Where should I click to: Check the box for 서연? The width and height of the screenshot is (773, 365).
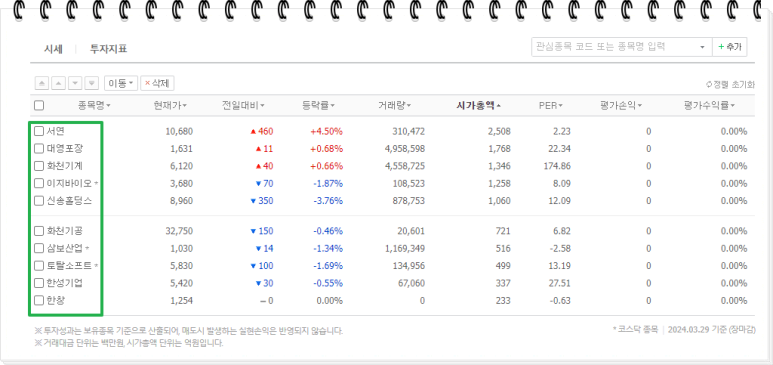point(39,131)
